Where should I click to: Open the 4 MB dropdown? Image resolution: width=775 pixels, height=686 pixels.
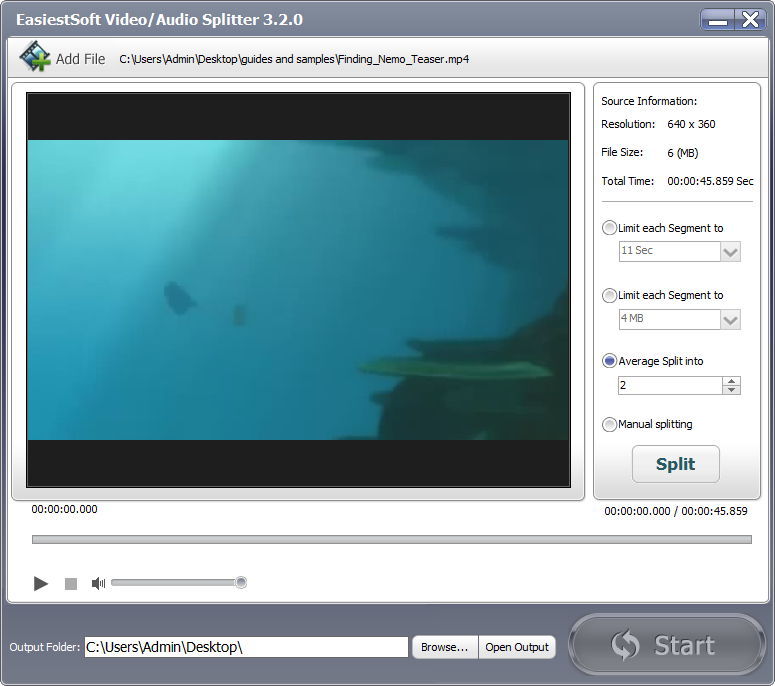[731, 320]
